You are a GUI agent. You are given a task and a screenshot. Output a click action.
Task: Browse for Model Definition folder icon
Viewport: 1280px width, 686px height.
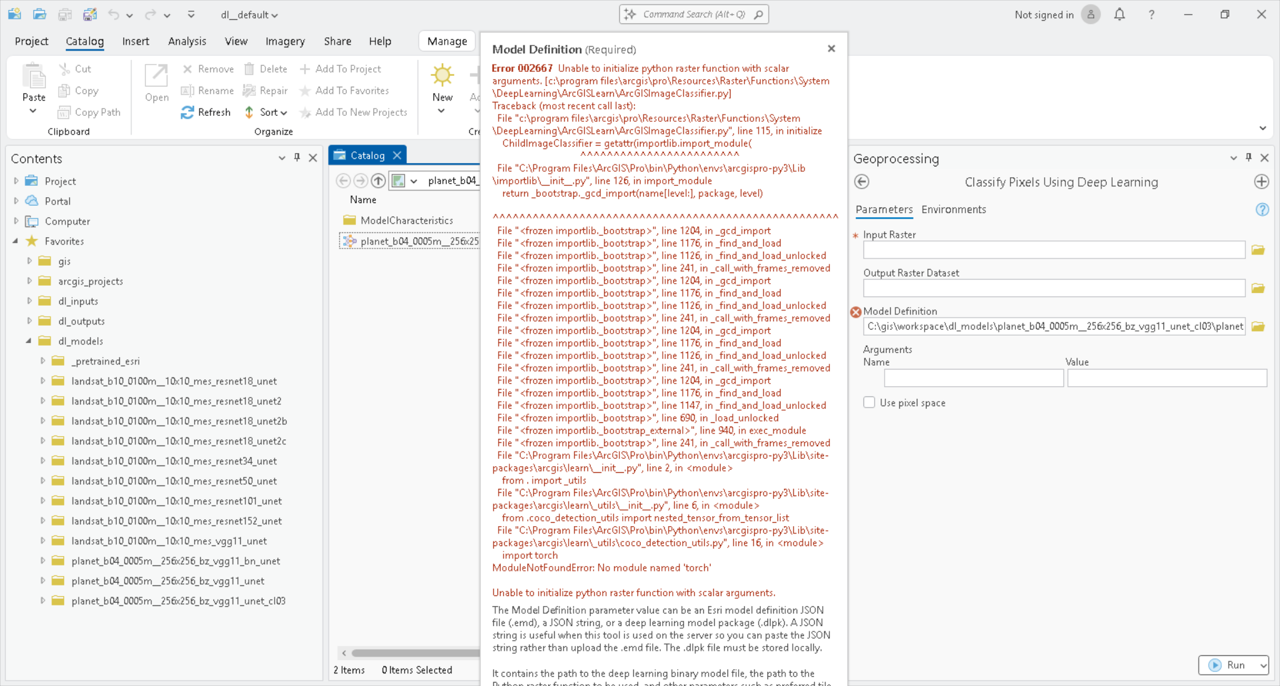tap(1258, 327)
